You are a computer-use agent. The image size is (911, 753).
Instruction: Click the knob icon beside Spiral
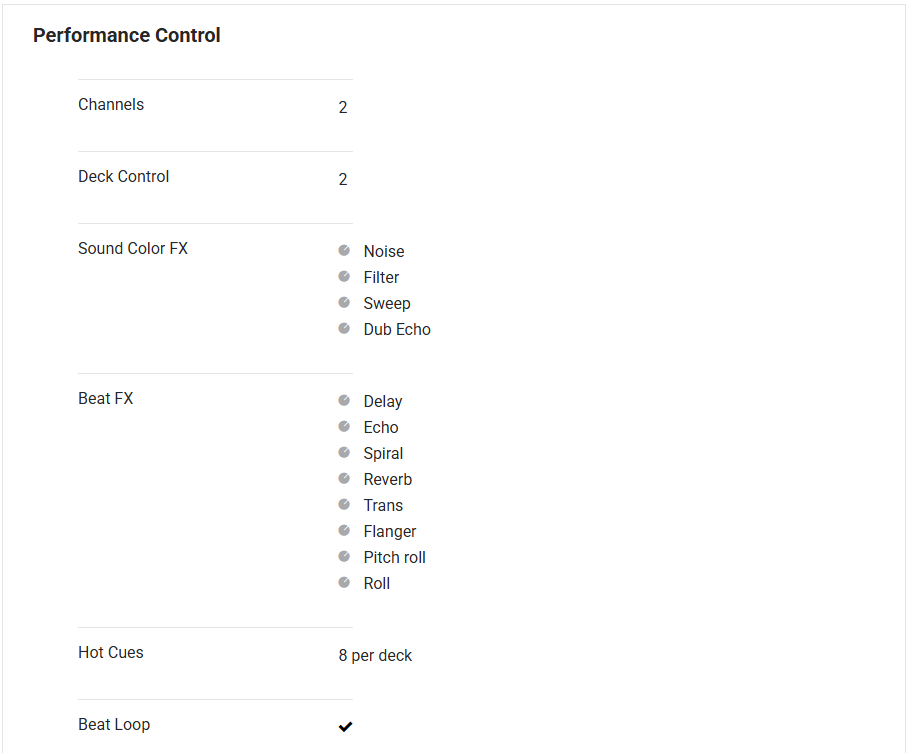coord(344,452)
